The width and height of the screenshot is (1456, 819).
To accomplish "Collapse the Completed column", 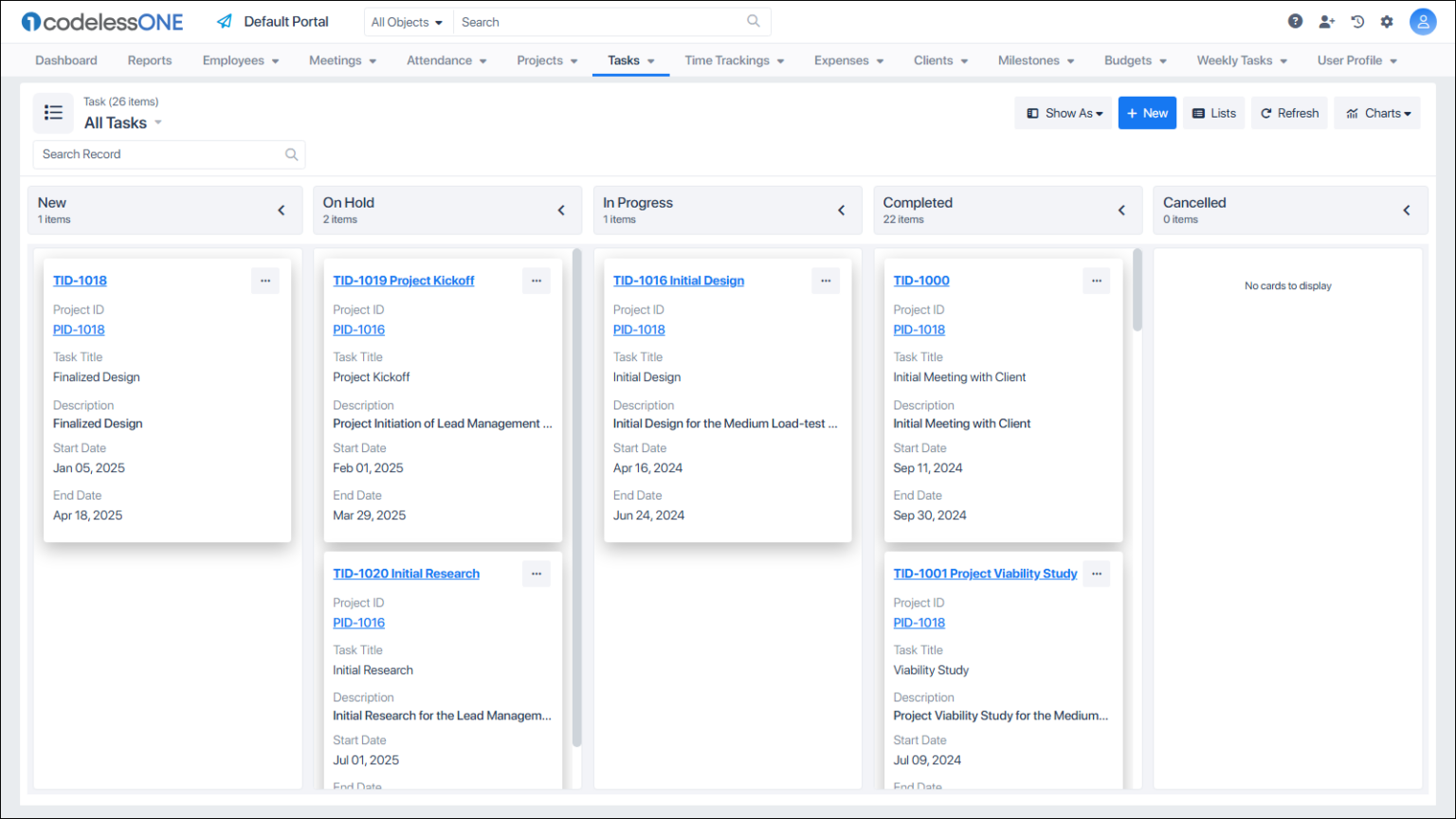I will tap(1121, 210).
